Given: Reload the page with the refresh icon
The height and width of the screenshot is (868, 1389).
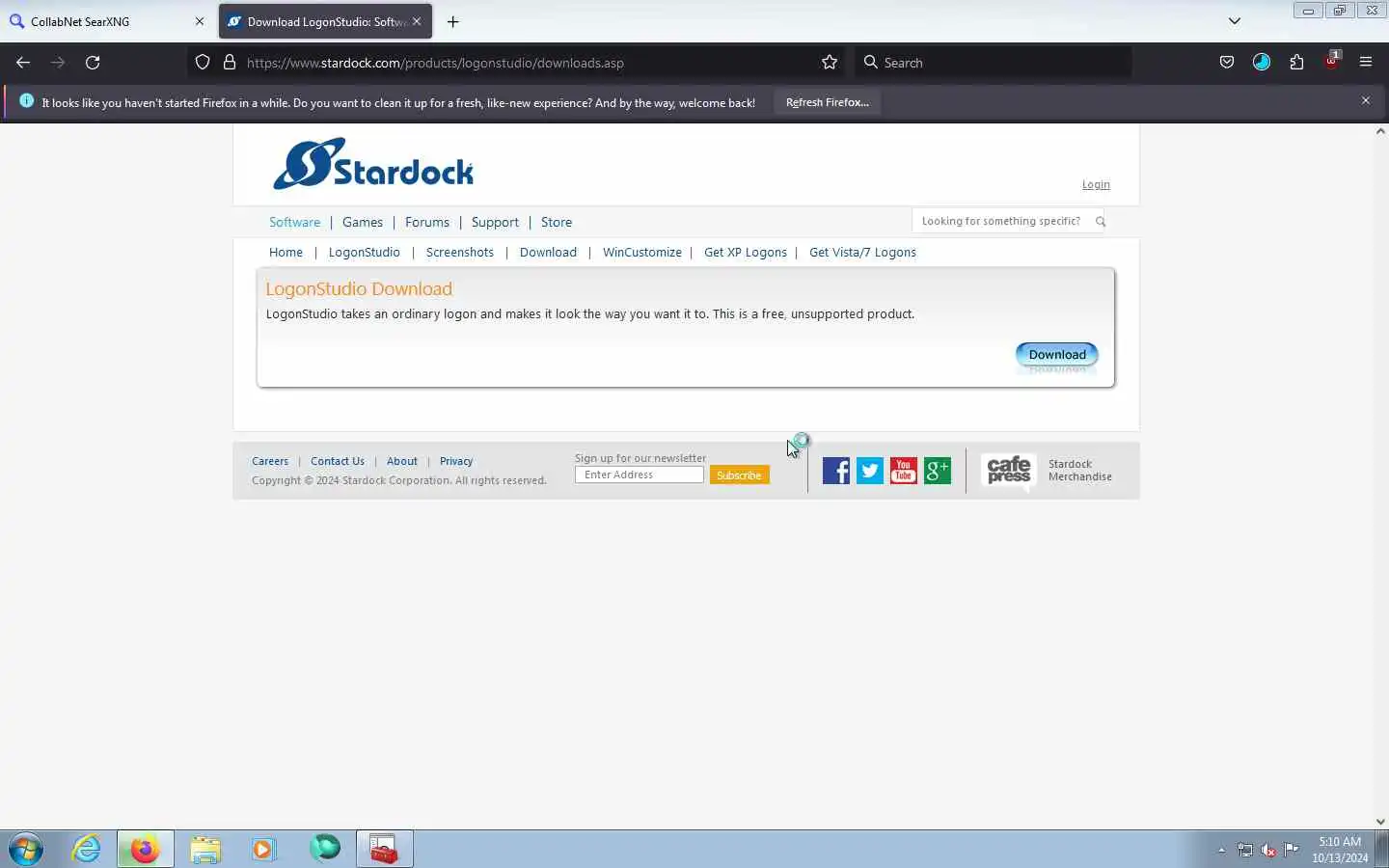Looking at the screenshot, I should (x=93, y=63).
